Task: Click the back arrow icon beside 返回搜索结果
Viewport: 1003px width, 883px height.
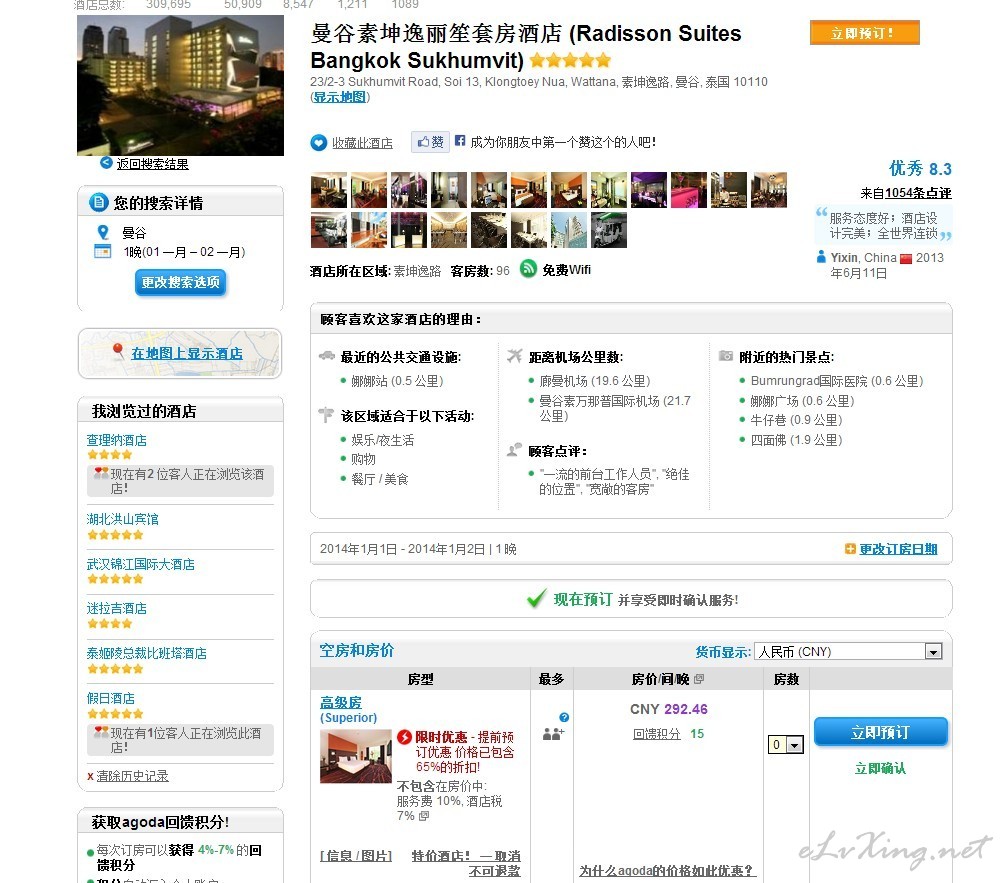Action: tap(106, 163)
